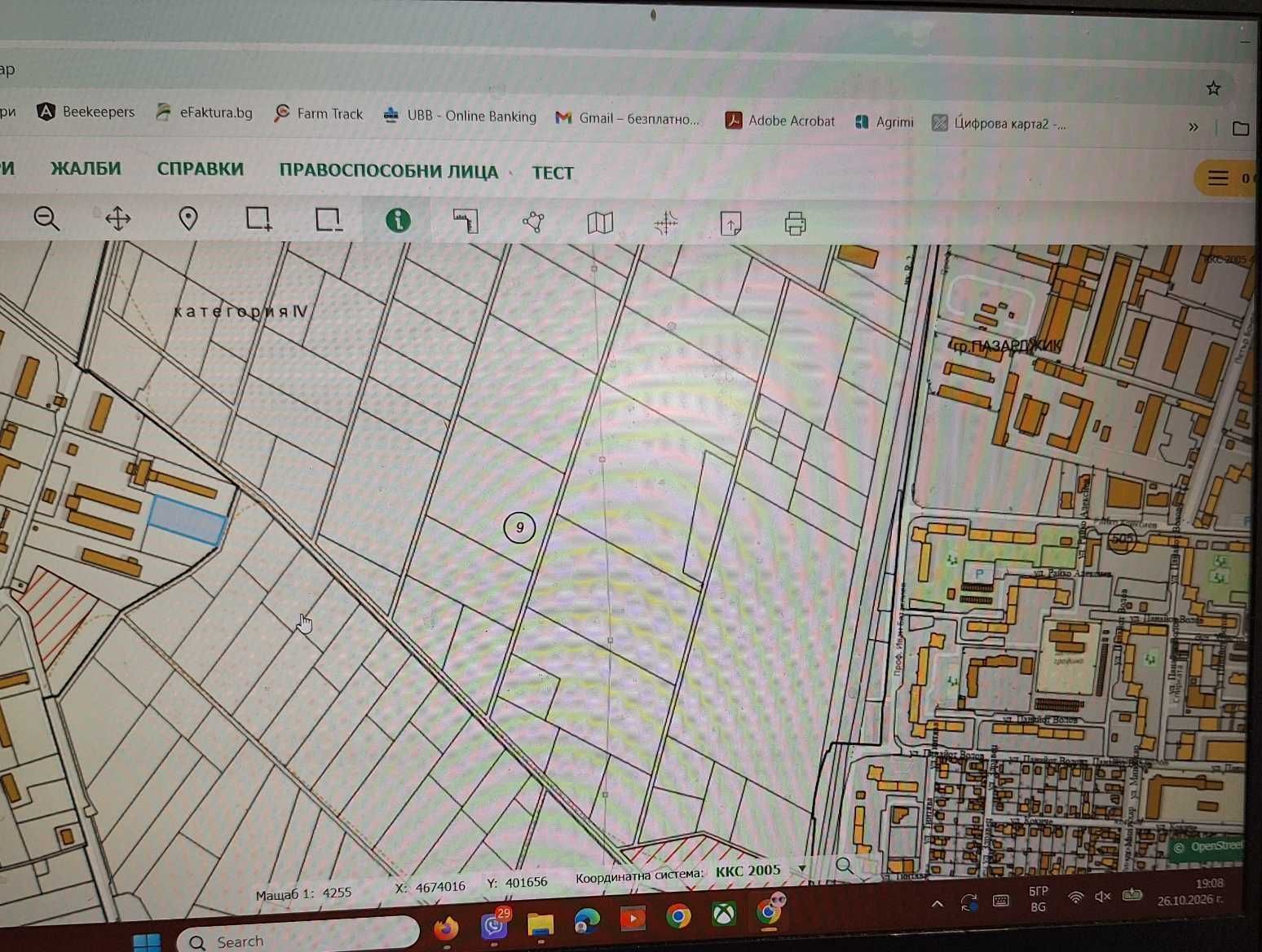
Task: Open the Цифрова карта2 bookmark
Action: pos(999,124)
